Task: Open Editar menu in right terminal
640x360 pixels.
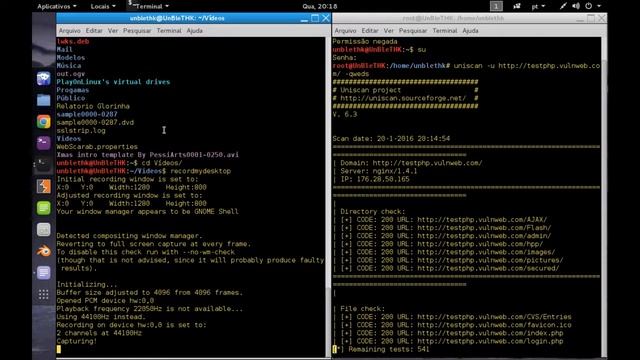Action: (370, 31)
